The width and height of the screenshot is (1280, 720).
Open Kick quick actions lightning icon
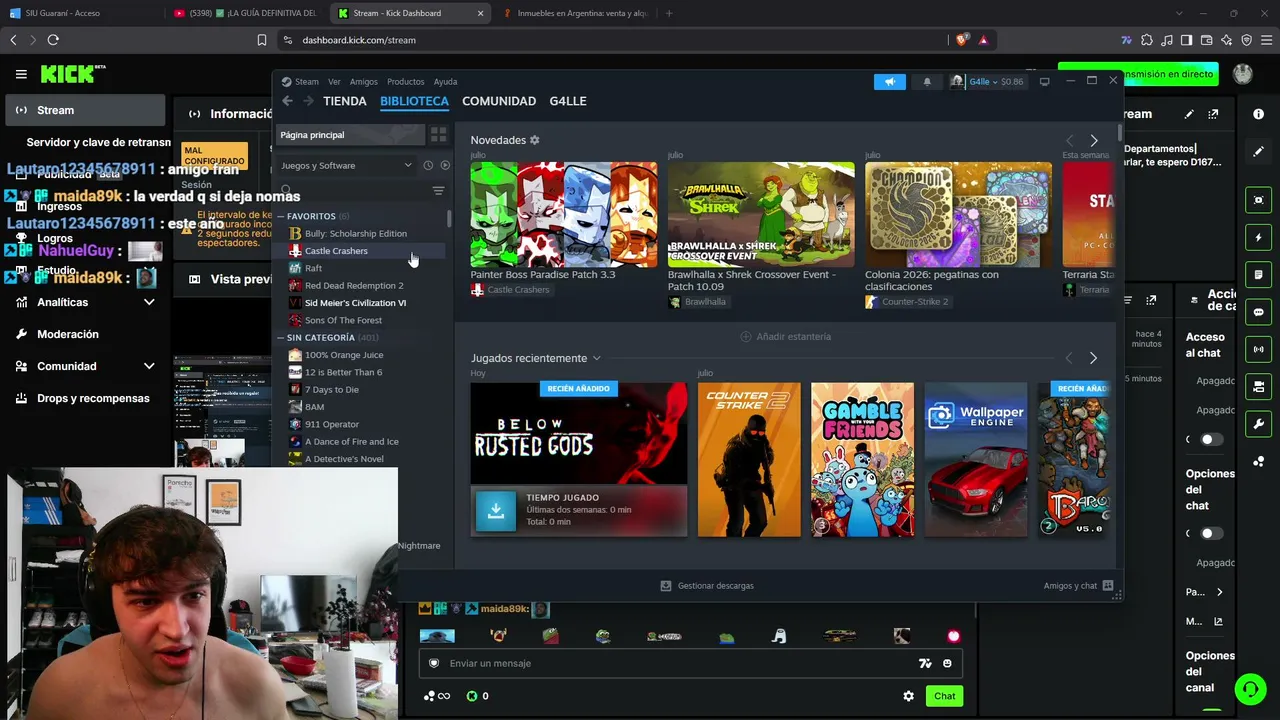click(1258, 238)
